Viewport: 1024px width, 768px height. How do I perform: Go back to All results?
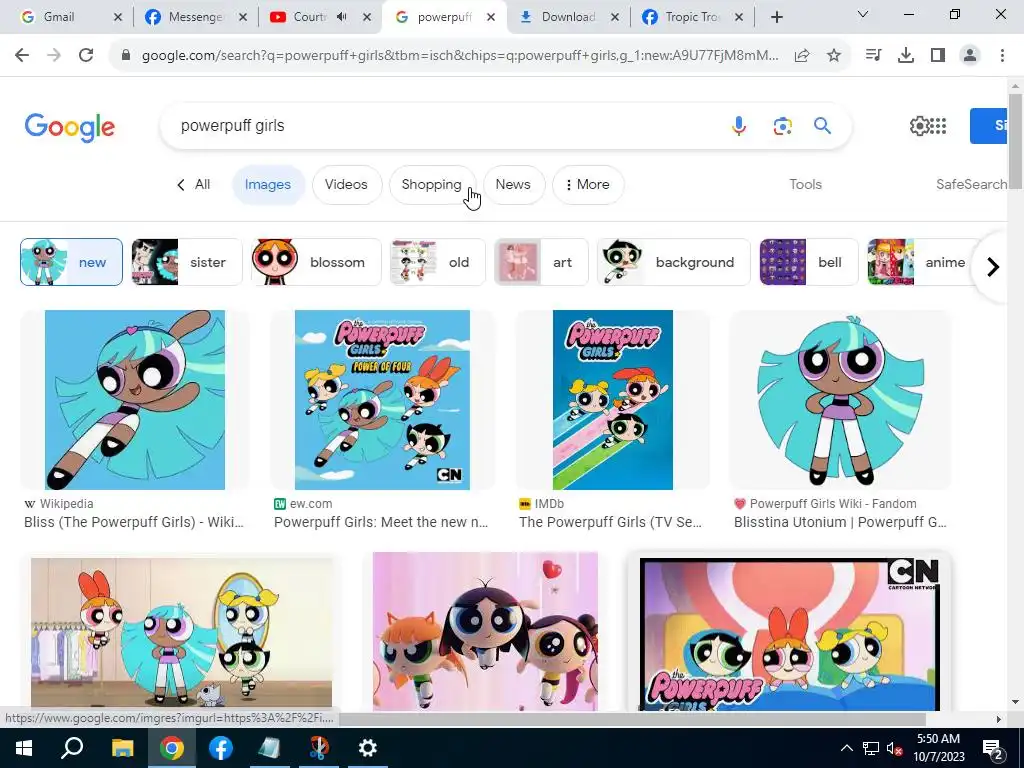coord(193,185)
